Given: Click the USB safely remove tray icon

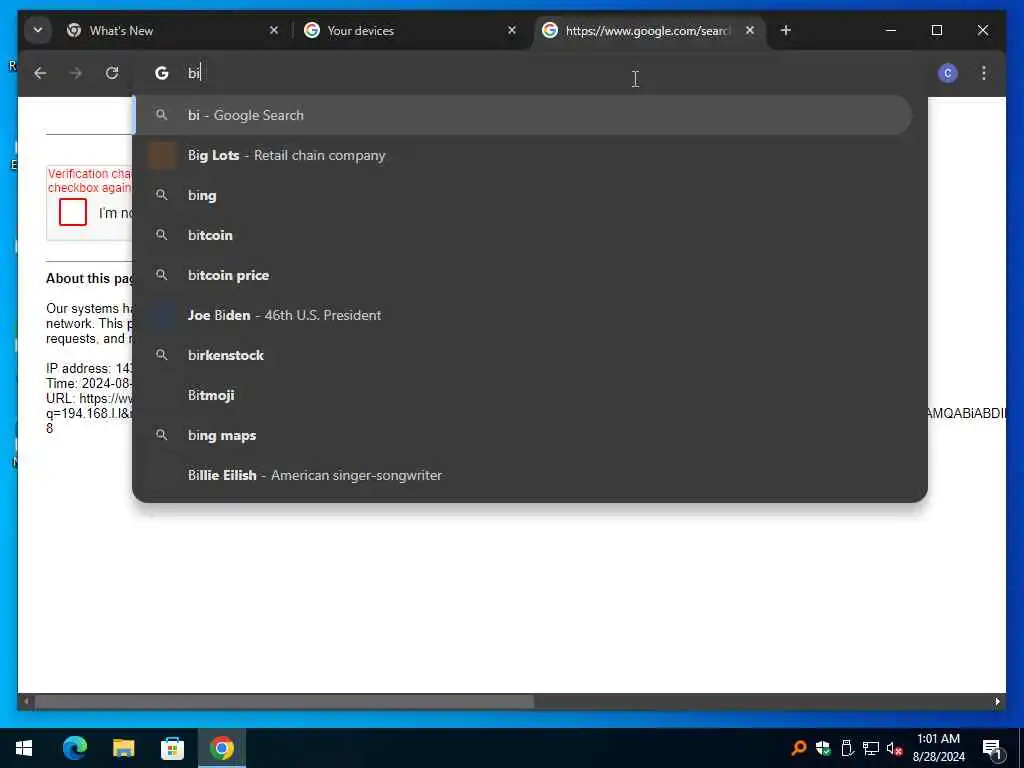Looking at the screenshot, I should pyautogui.click(x=847, y=748).
